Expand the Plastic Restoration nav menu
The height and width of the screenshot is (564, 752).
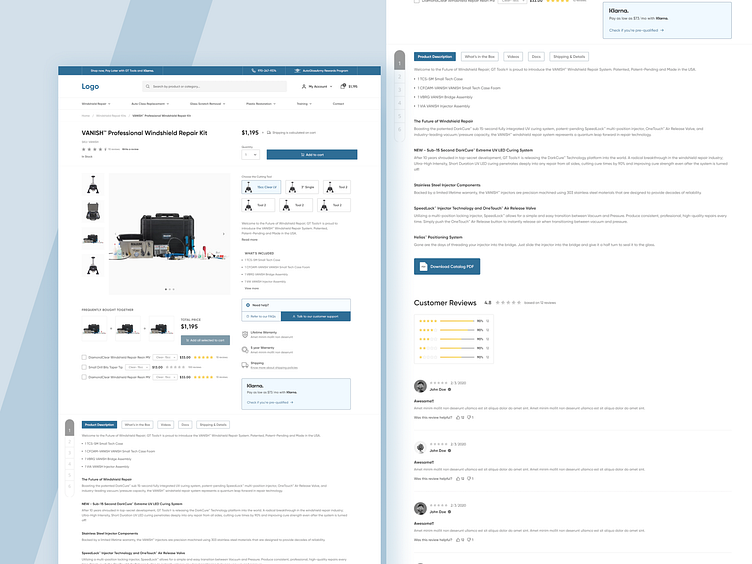click(261, 104)
